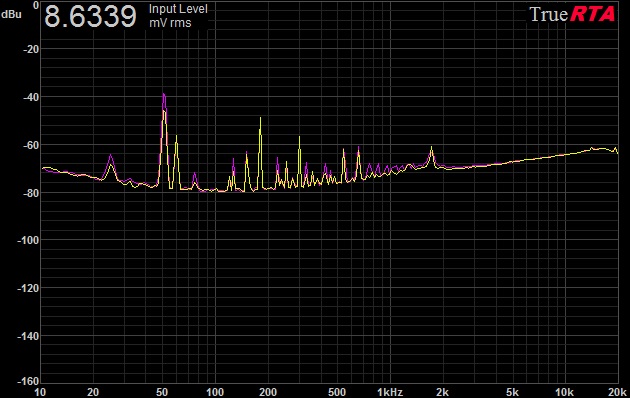Click the -100 level axis label

click(28, 240)
